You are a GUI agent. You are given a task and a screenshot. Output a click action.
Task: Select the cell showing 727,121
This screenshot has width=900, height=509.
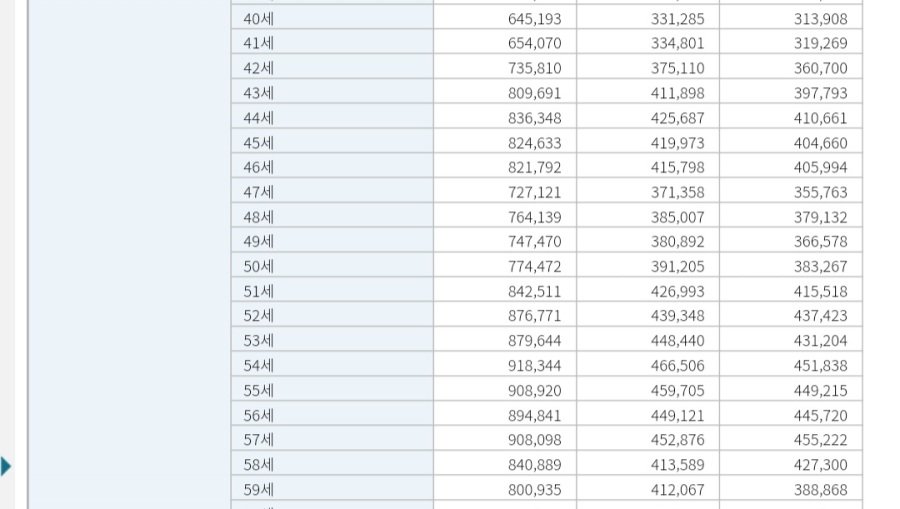pos(534,192)
